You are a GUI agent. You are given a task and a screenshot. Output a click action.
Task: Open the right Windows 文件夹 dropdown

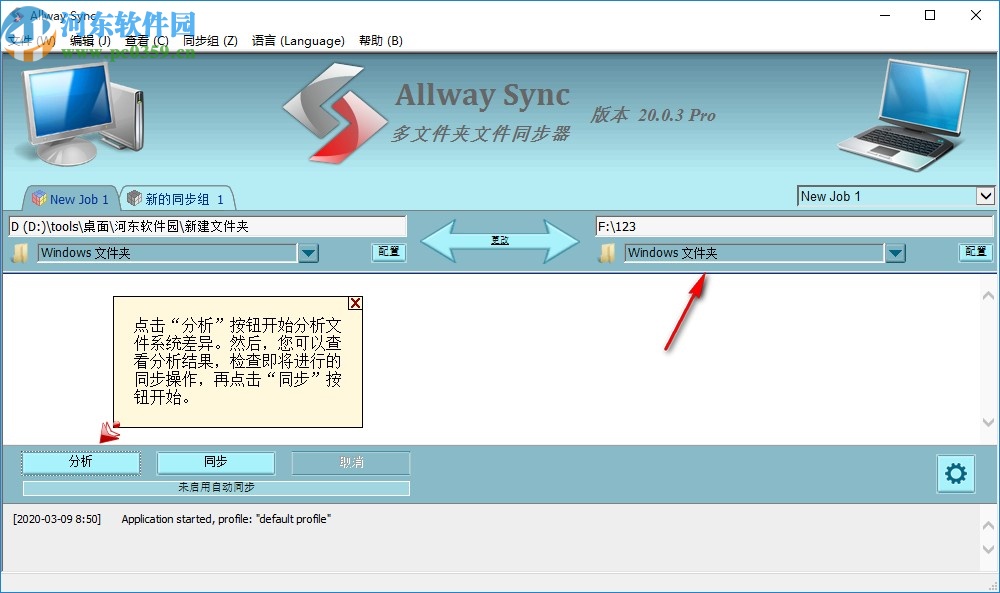(896, 253)
